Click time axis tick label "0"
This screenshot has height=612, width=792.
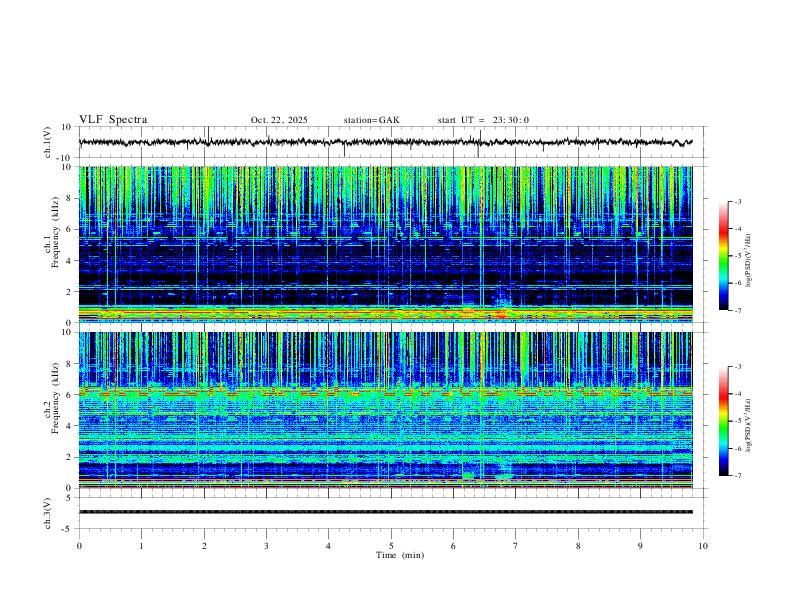(79, 546)
